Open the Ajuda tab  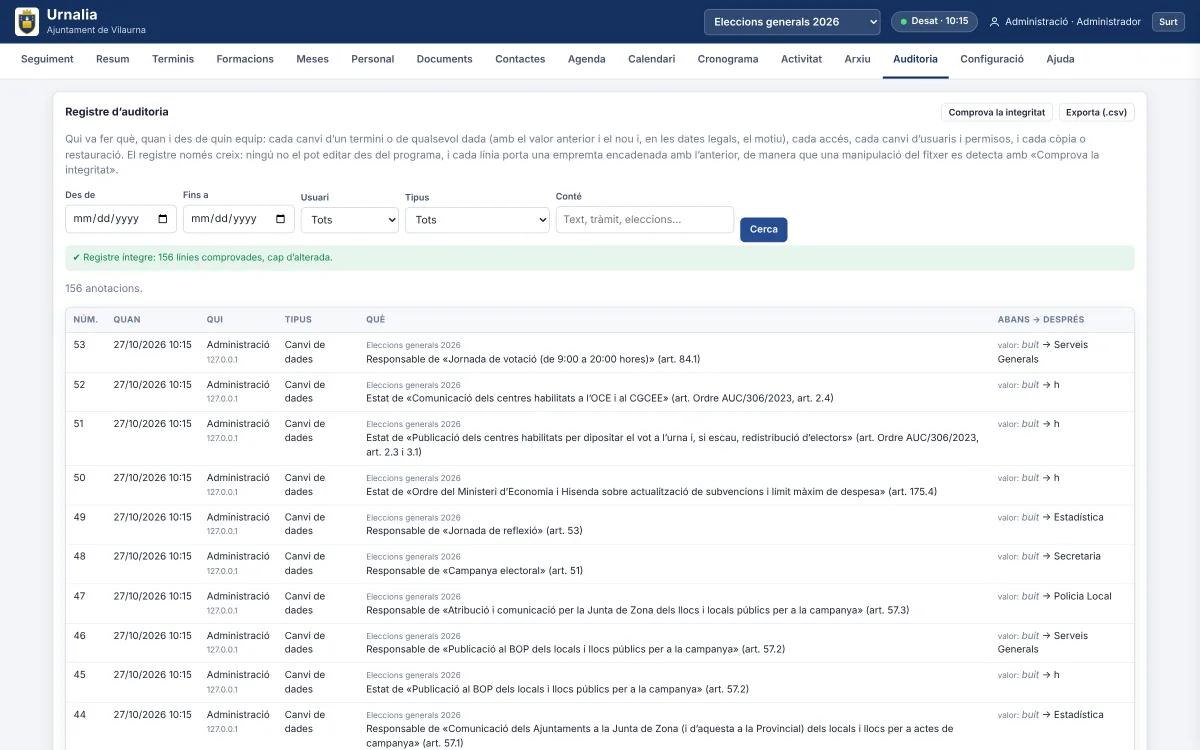[1060, 59]
